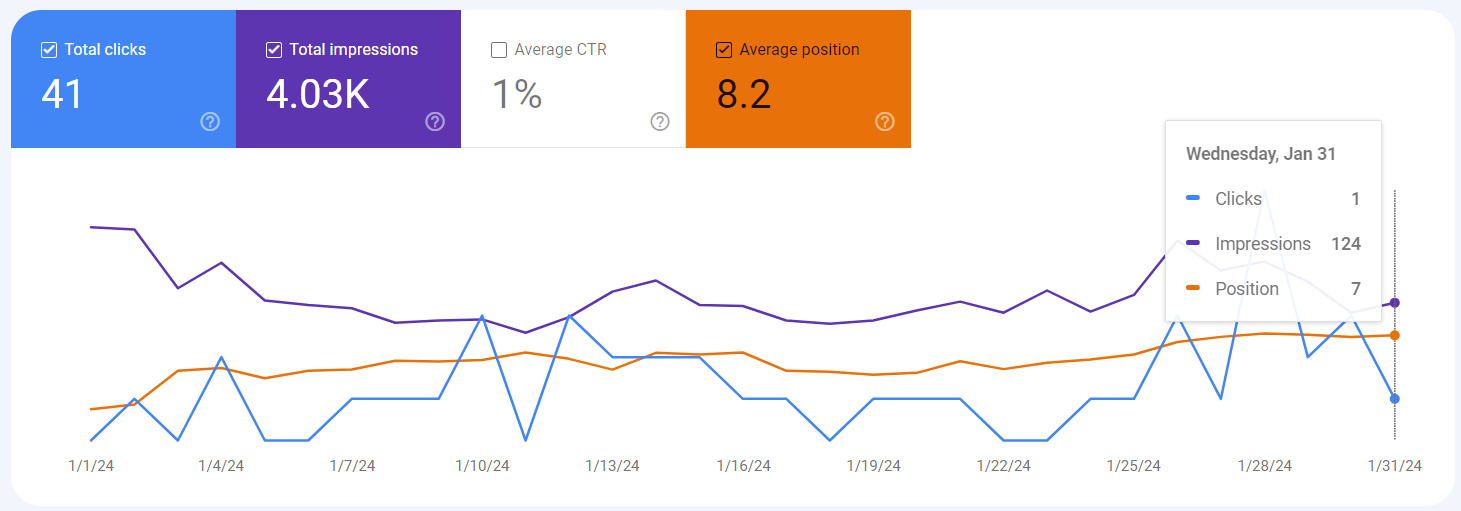Screen dimensions: 1461x511
Task: Click the purple Impressions point on Jan 31
Action: 1394,302
